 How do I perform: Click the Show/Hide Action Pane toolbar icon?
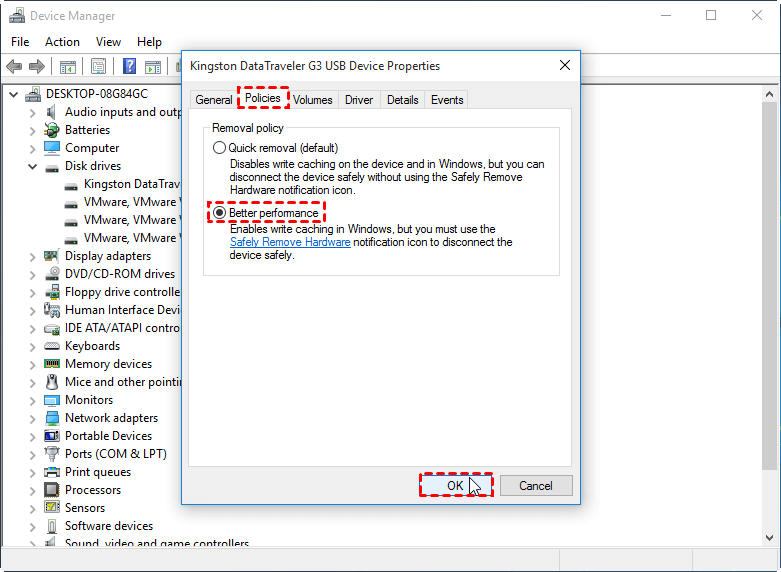point(153,66)
